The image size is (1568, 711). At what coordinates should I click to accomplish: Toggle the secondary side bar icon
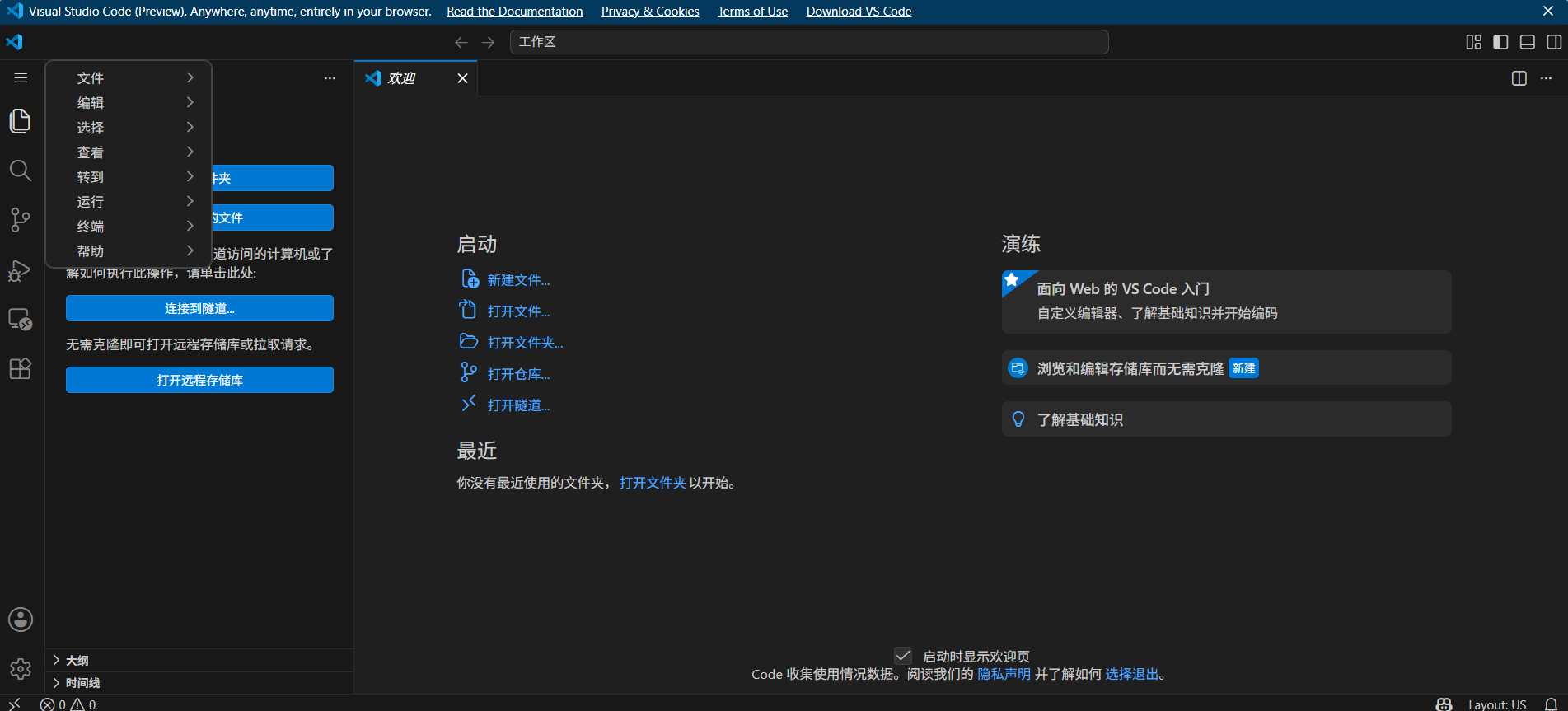(1554, 42)
